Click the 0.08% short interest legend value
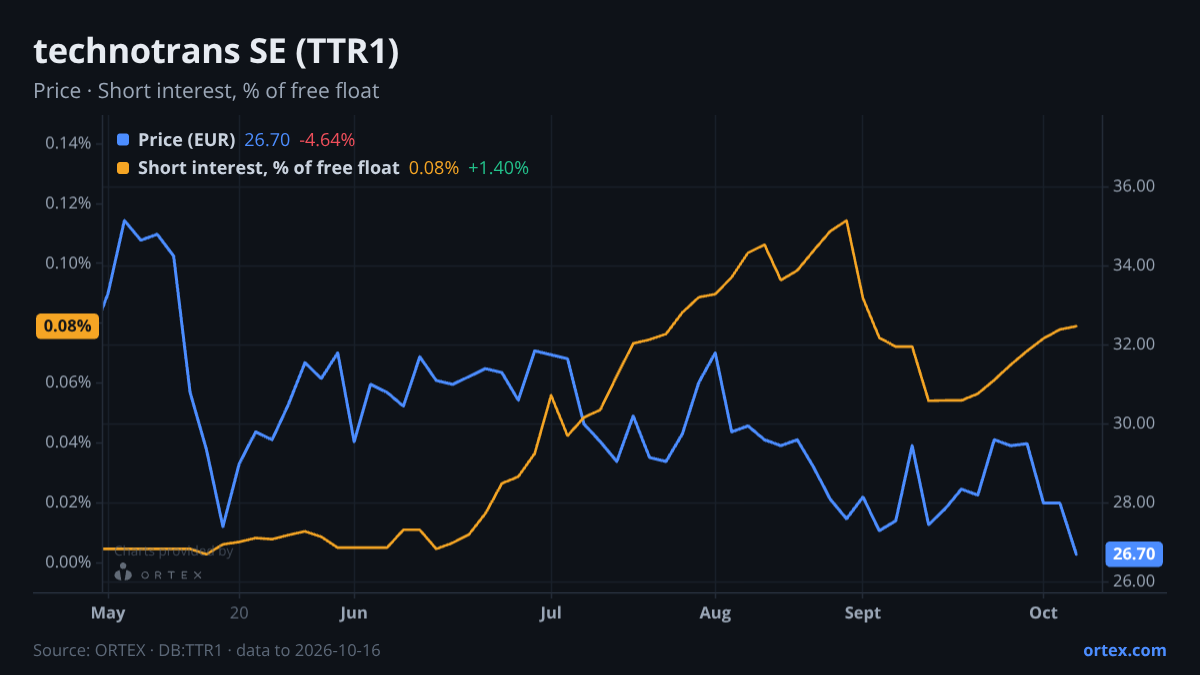The image size is (1200, 675). click(434, 168)
